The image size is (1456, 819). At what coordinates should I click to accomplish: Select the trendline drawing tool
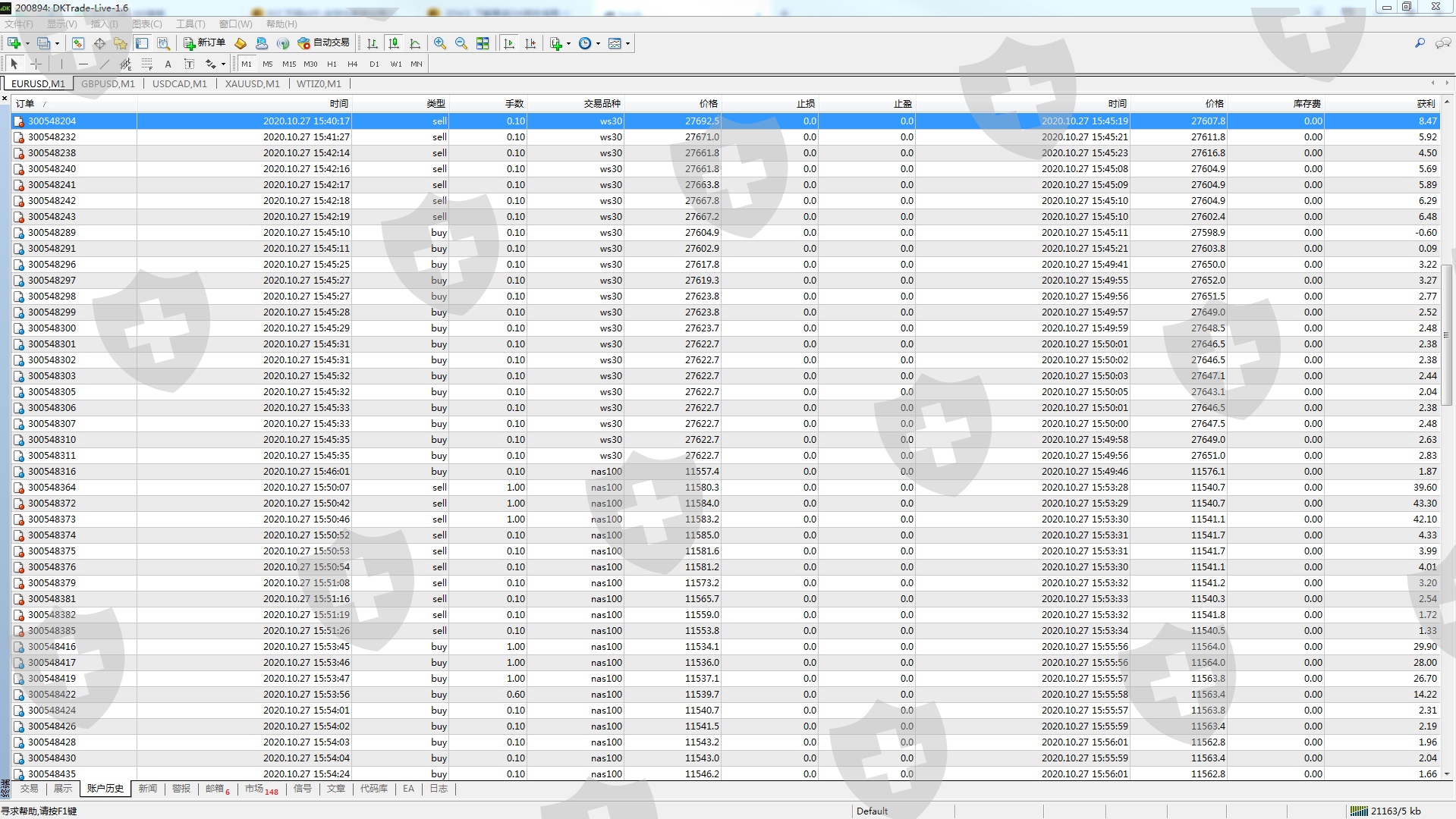tap(105, 64)
